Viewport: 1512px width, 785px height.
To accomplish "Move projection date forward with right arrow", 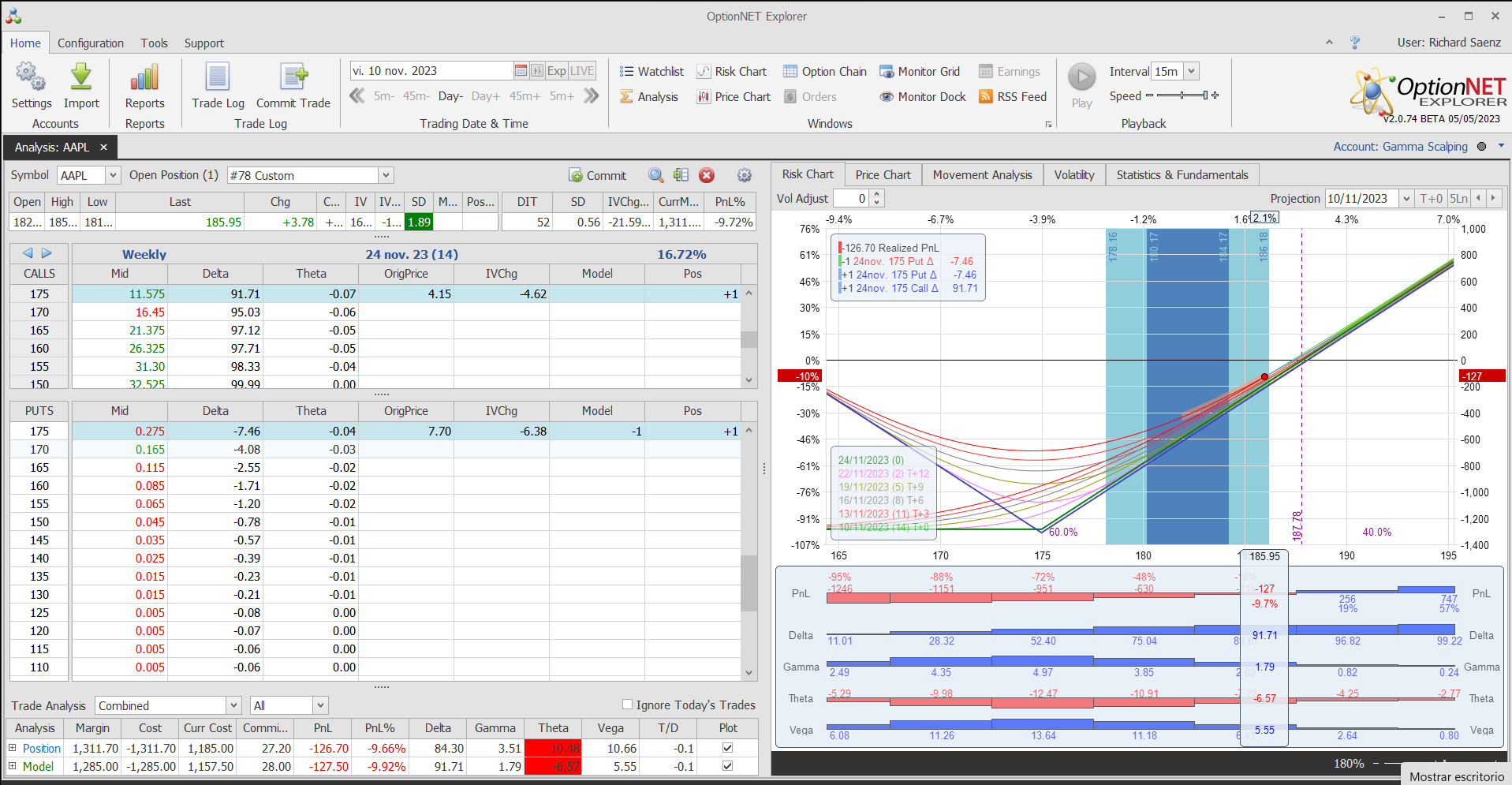I will click(1493, 199).
